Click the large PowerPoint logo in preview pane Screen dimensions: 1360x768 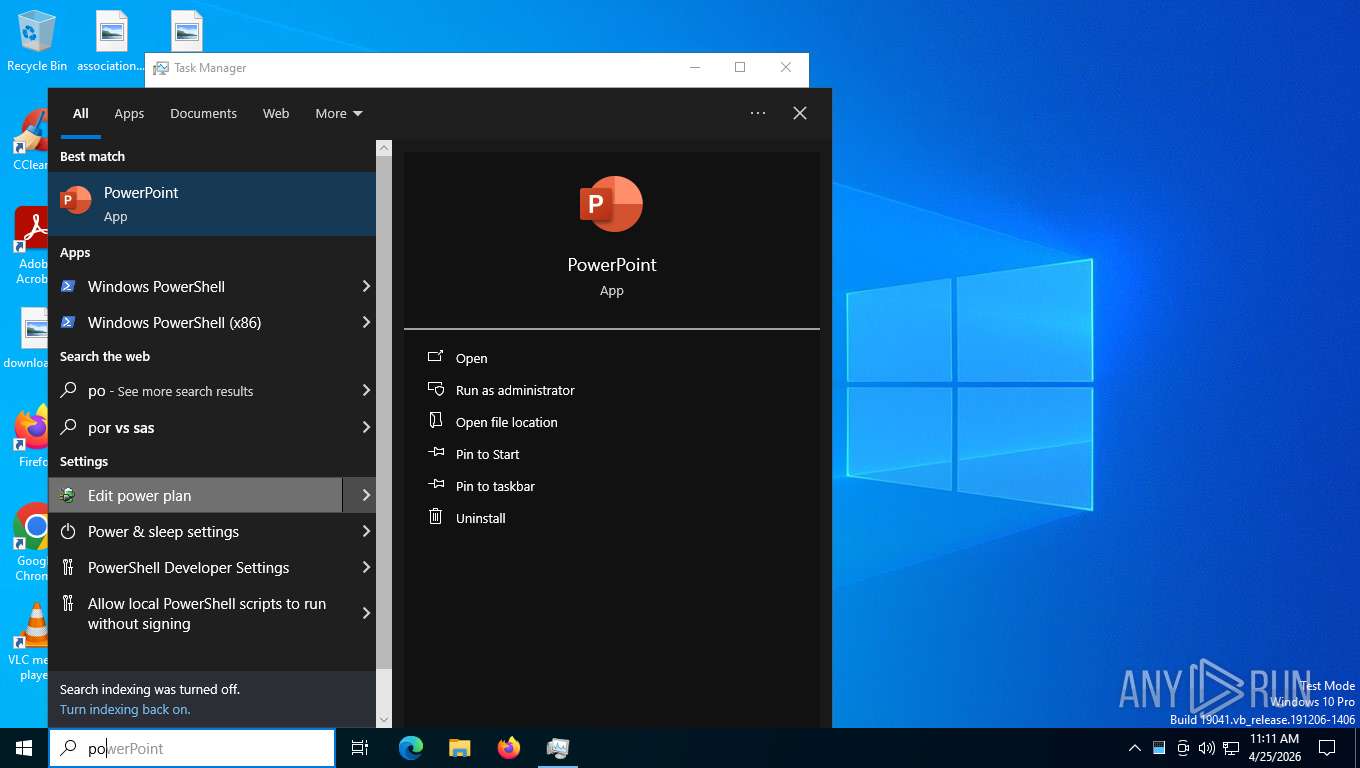coord(611,204)
